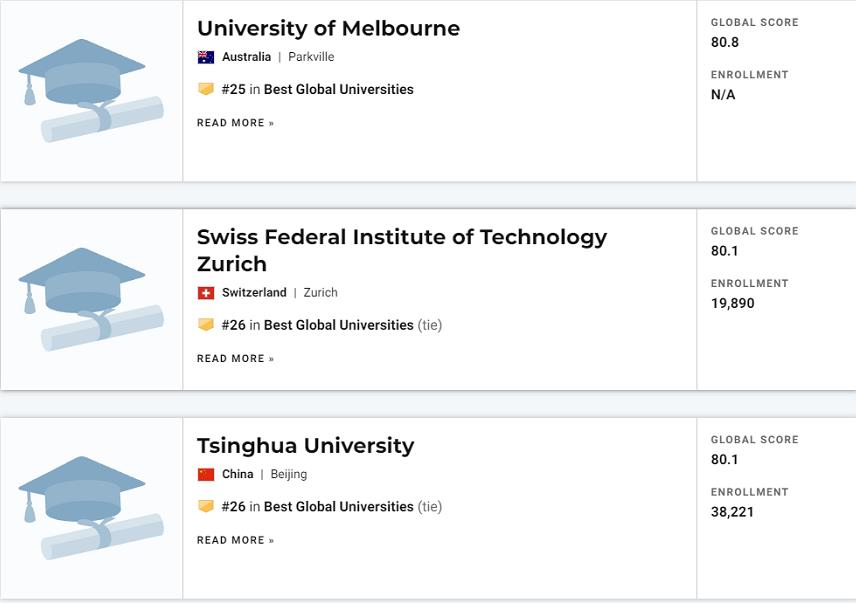Click ETH Zurich's gold ranking badge icon
The image size is (856, 603).
206,325
